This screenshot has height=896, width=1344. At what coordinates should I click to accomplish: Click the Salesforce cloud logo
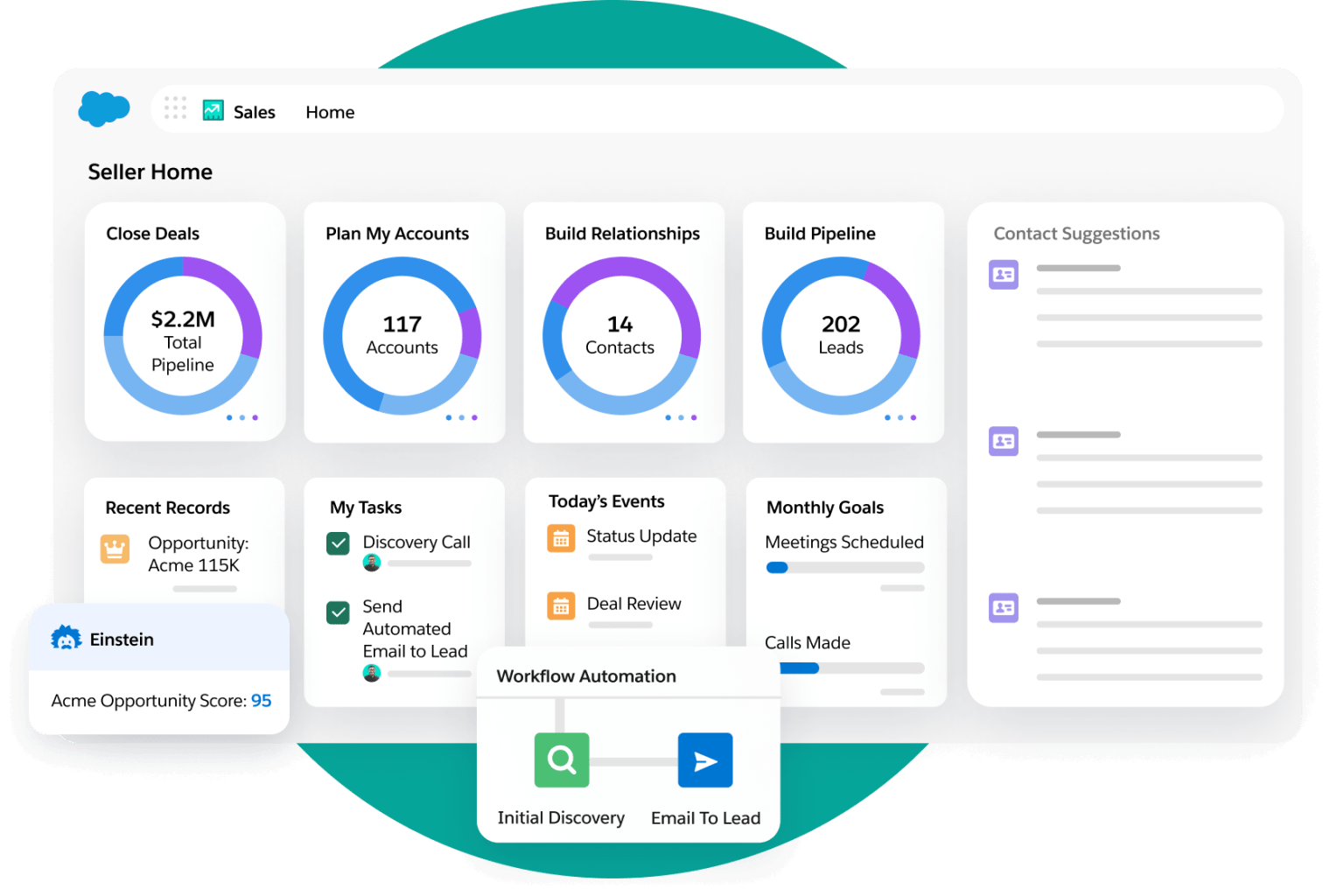[x=104, y=108]
